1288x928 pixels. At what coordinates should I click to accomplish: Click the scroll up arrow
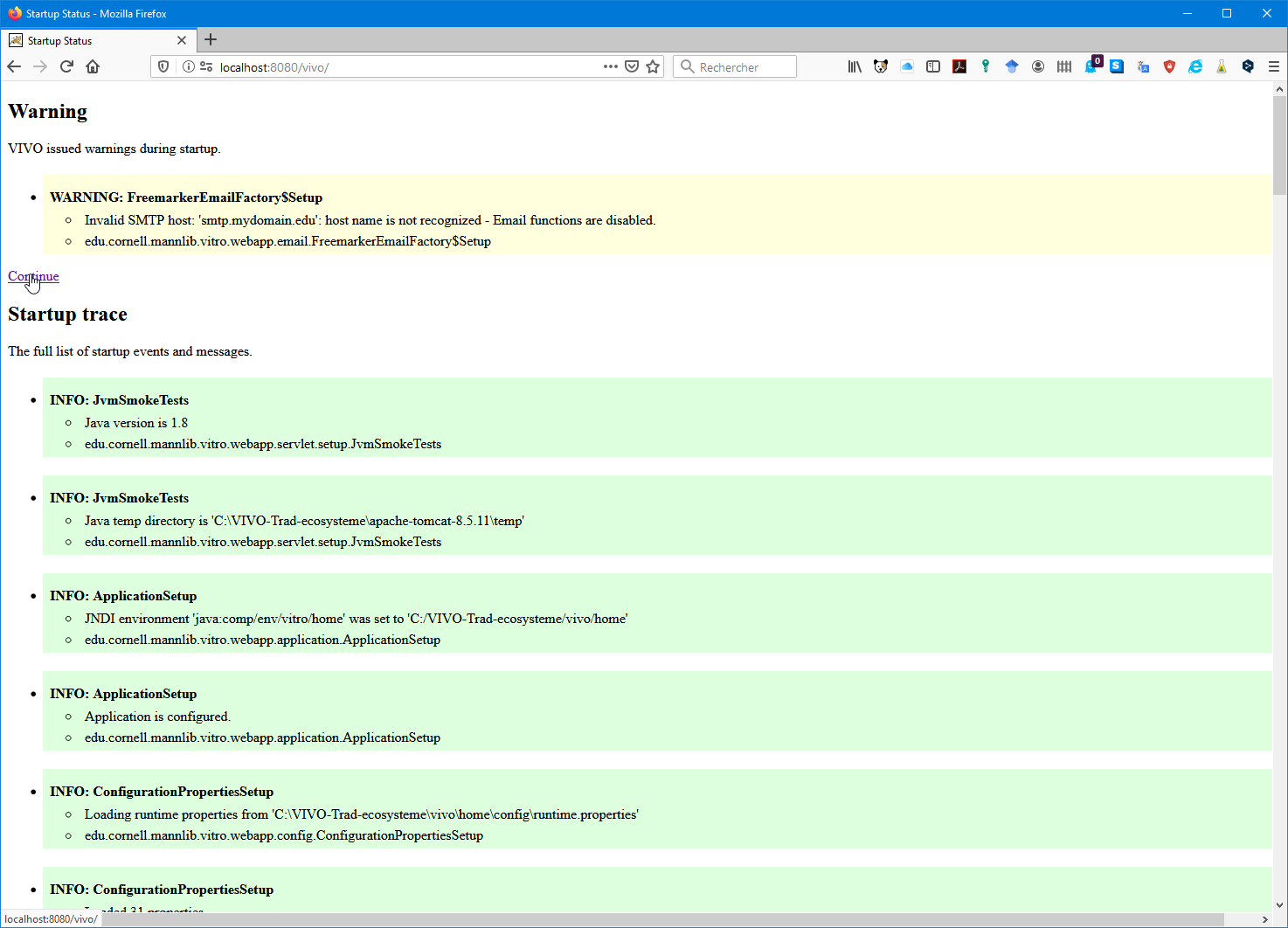[1280, 89]
